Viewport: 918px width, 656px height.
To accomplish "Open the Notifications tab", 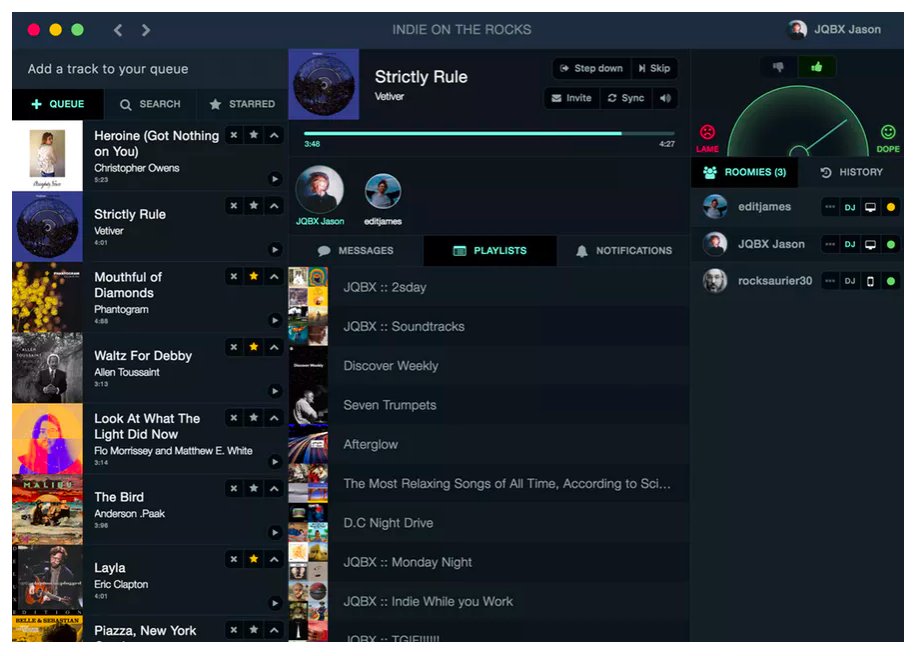I will (x=624, y=251).
